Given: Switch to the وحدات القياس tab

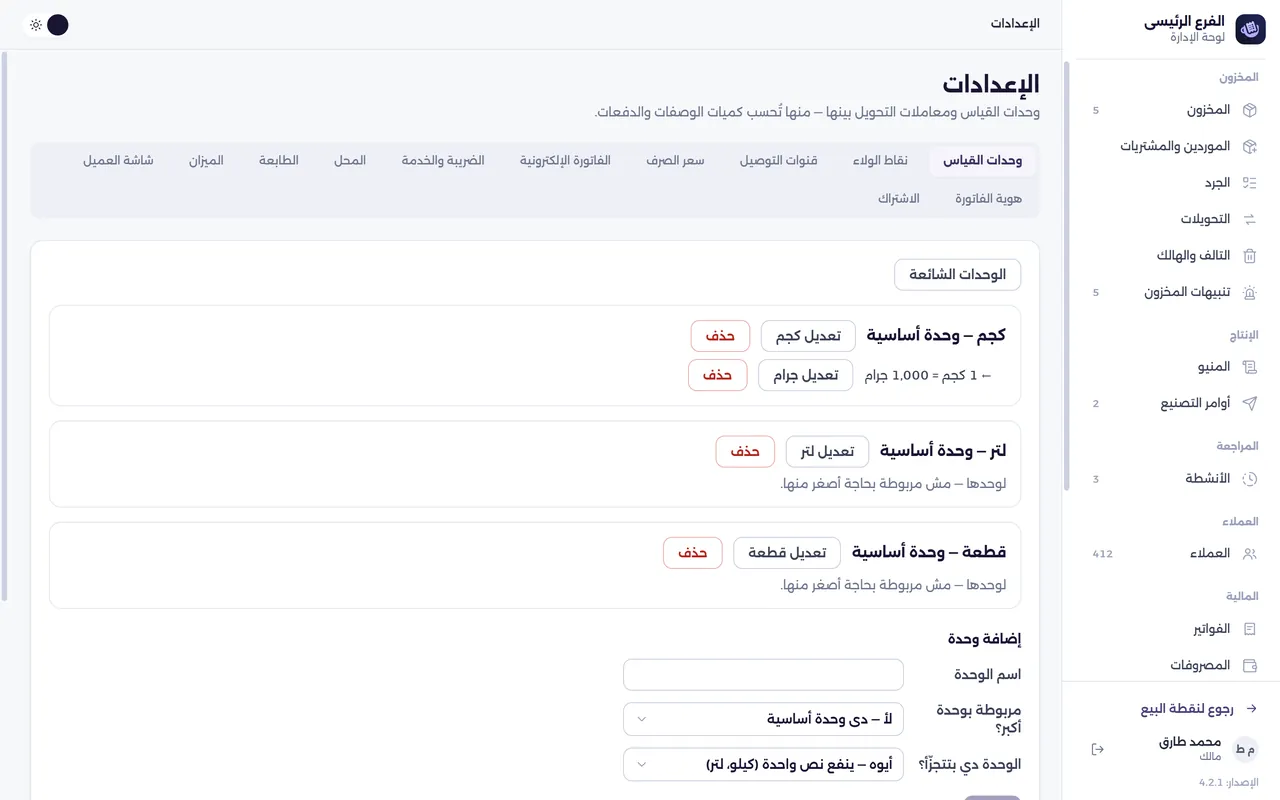Looking at the screenshot, I should pyautogui.click(x=983, y=161).
